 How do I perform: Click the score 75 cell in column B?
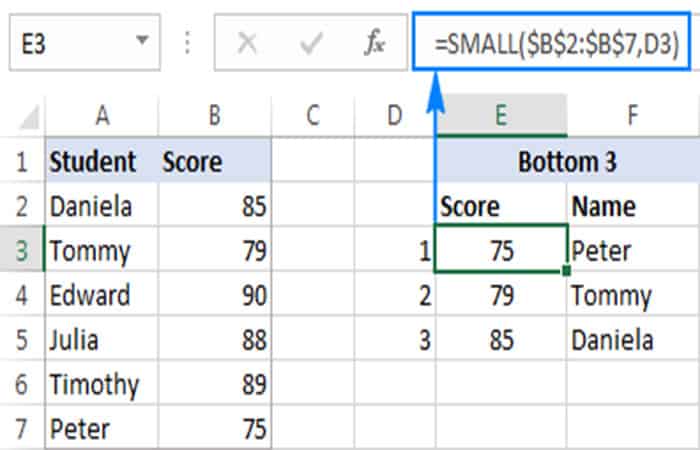(215, 427)
